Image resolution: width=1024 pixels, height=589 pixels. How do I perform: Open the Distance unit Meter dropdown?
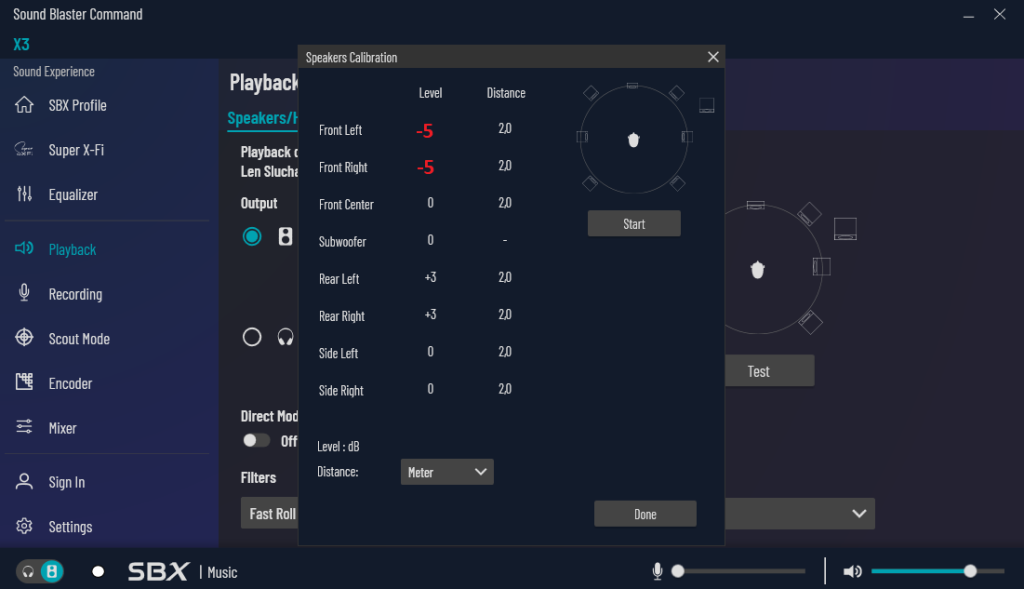pyautogui.click(x=446, y=472)
